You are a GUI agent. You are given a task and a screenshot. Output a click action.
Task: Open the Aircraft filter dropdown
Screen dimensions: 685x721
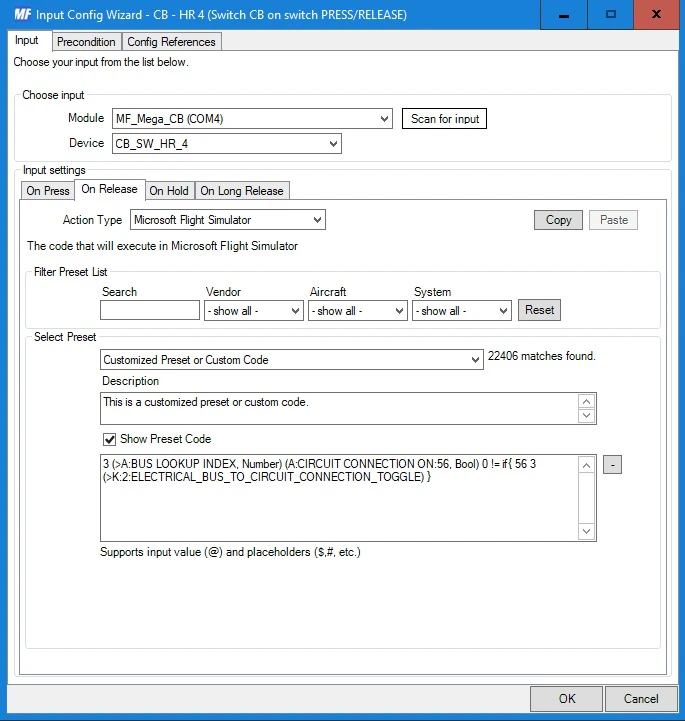(x=357, y=311)
